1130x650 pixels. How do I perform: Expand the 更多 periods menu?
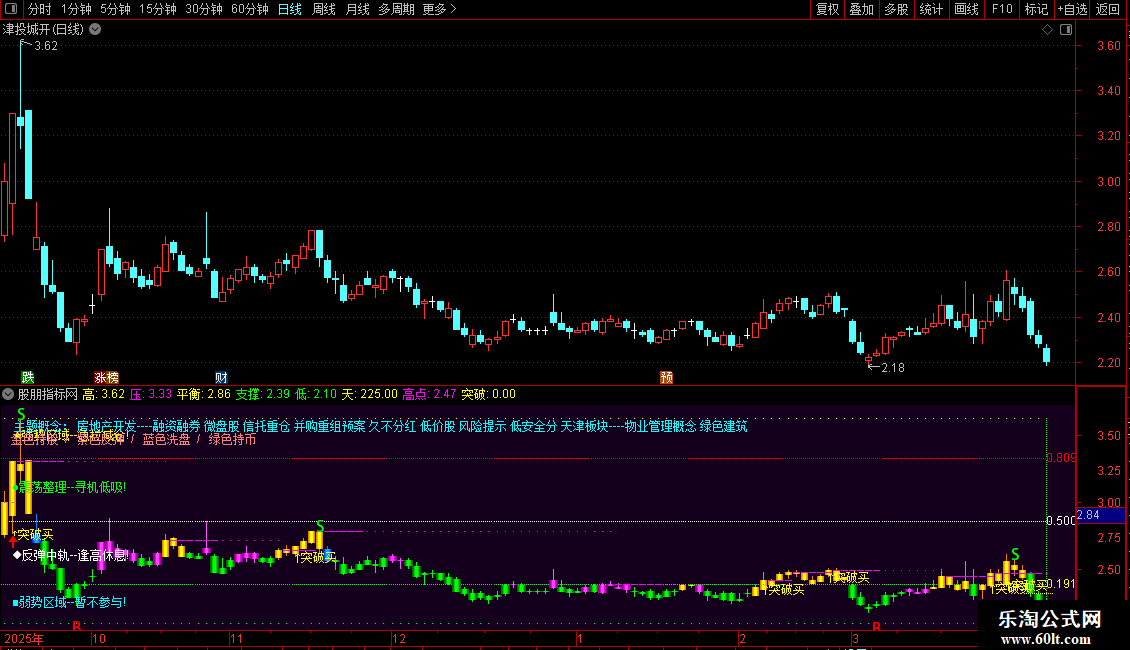(439, 10)
